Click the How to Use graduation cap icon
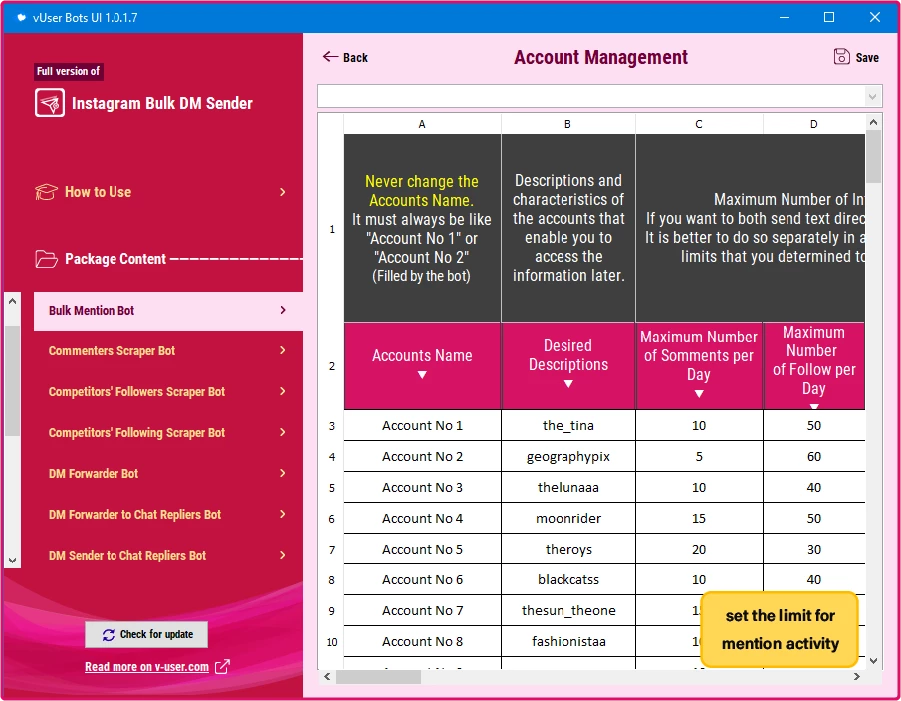 pyautogui.click(x=46, y=192)
